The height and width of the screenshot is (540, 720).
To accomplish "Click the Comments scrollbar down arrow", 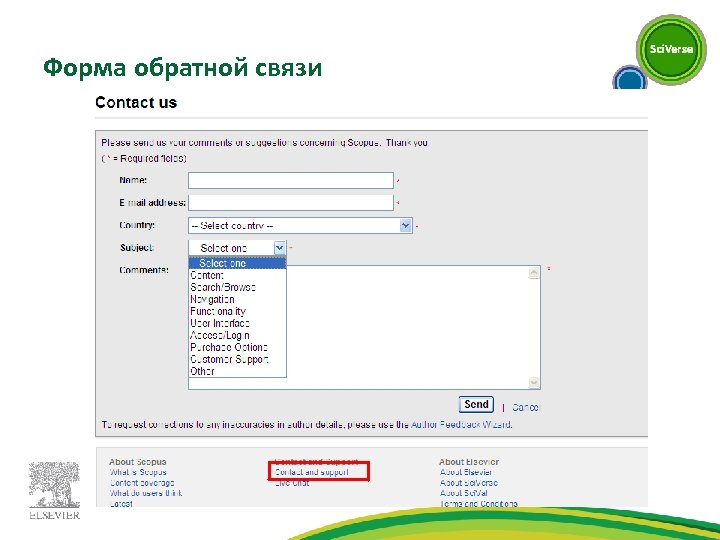I will click(x=534, y=382).
